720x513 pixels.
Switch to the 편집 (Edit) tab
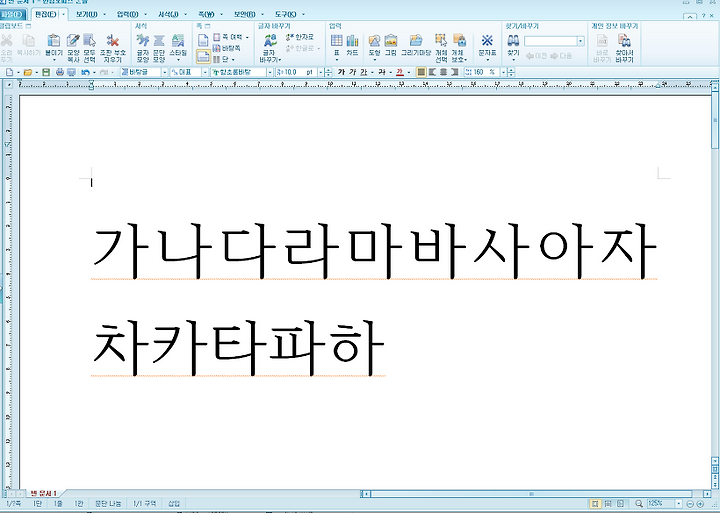[x=45, y=14]
